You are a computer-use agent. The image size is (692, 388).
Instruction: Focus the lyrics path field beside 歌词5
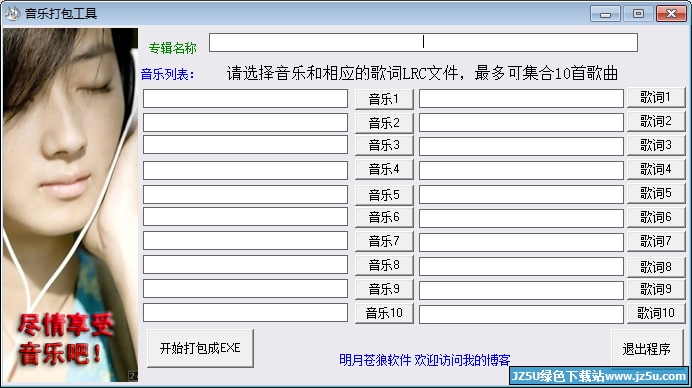[x=521, y=195]
